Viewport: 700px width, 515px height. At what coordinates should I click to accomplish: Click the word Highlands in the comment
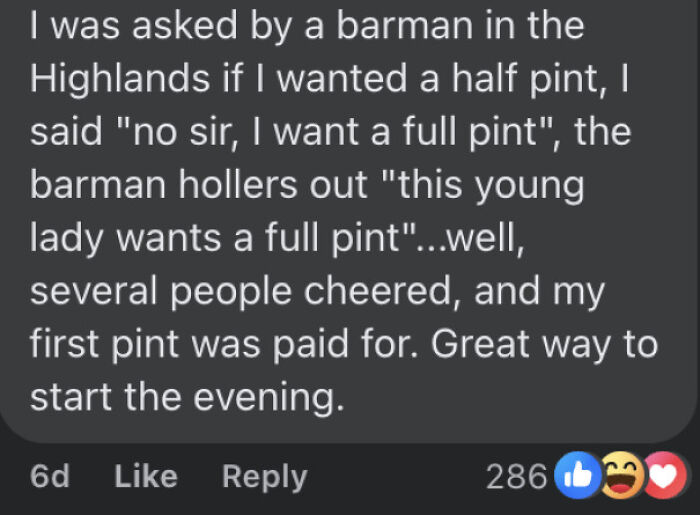coord(120,79)
